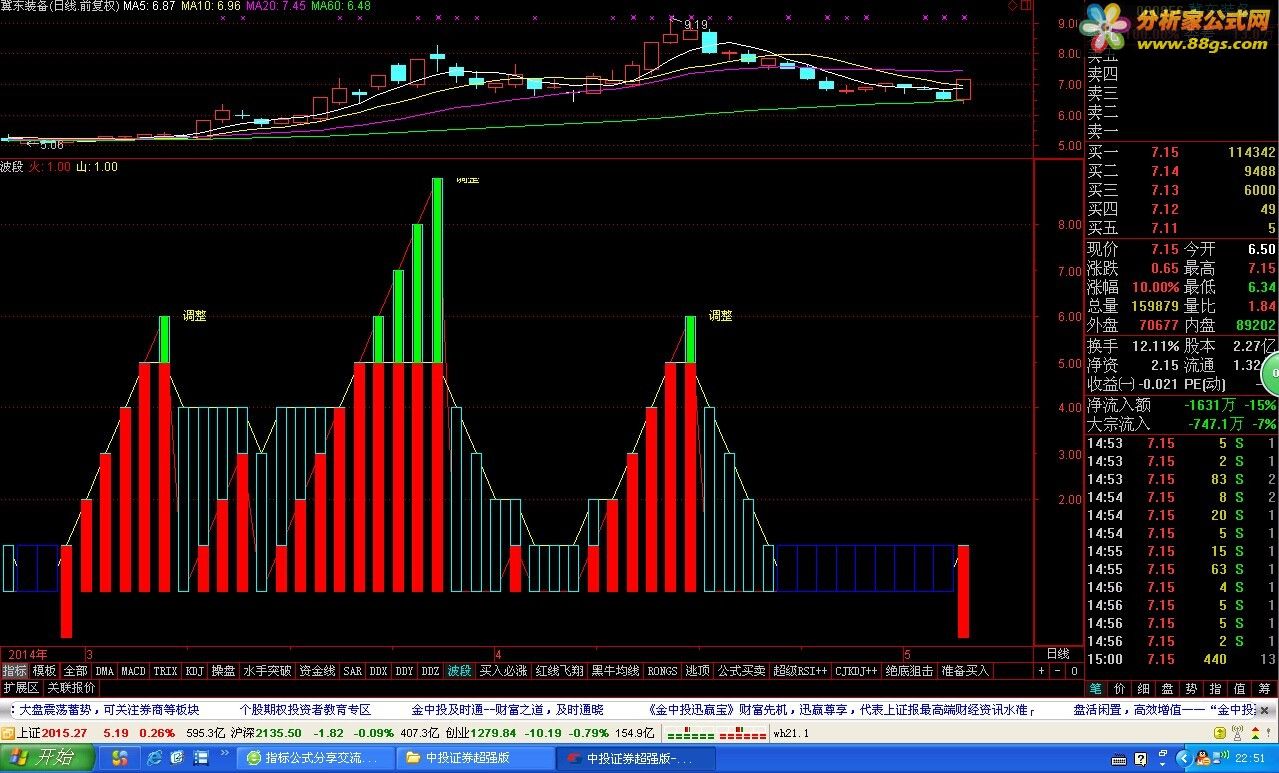Select the 黑牛均线 indicator tab
1279x773 pixels.
click(615, 671)
